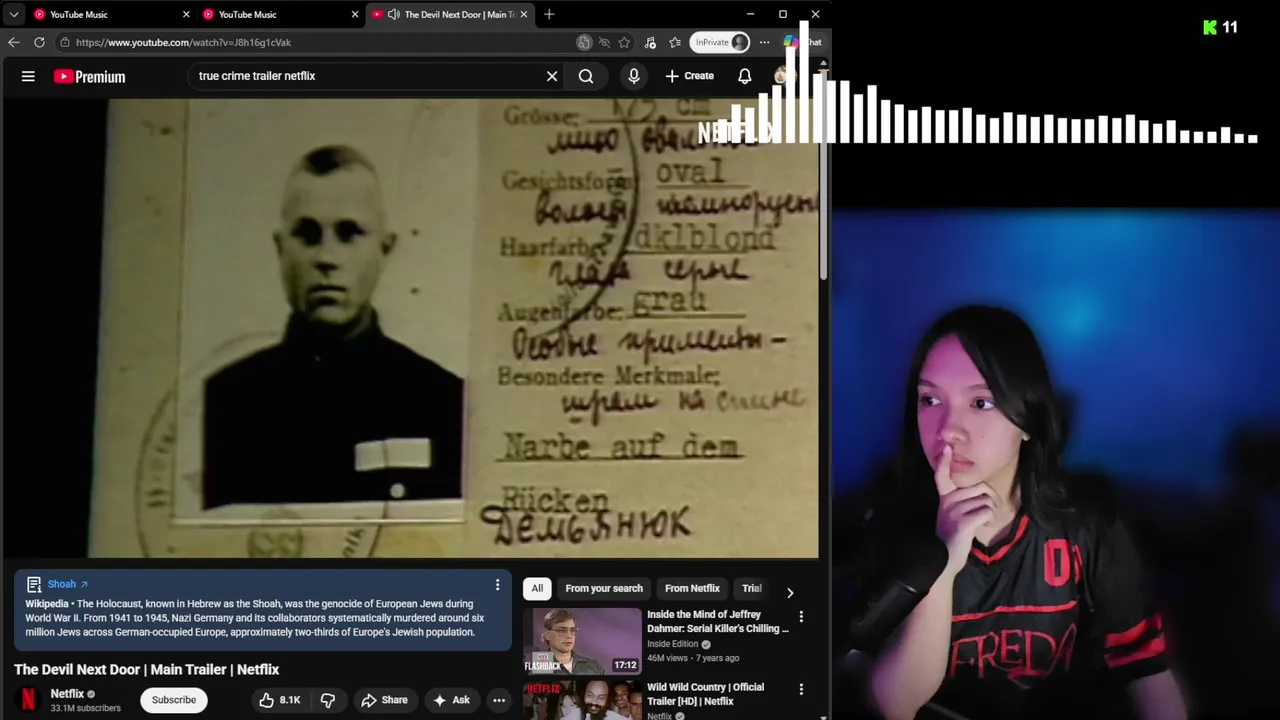Viewport: 1280px width, 720px height.
Task: Mute The Devil Next Door tab audio
Action: point(393,14)
